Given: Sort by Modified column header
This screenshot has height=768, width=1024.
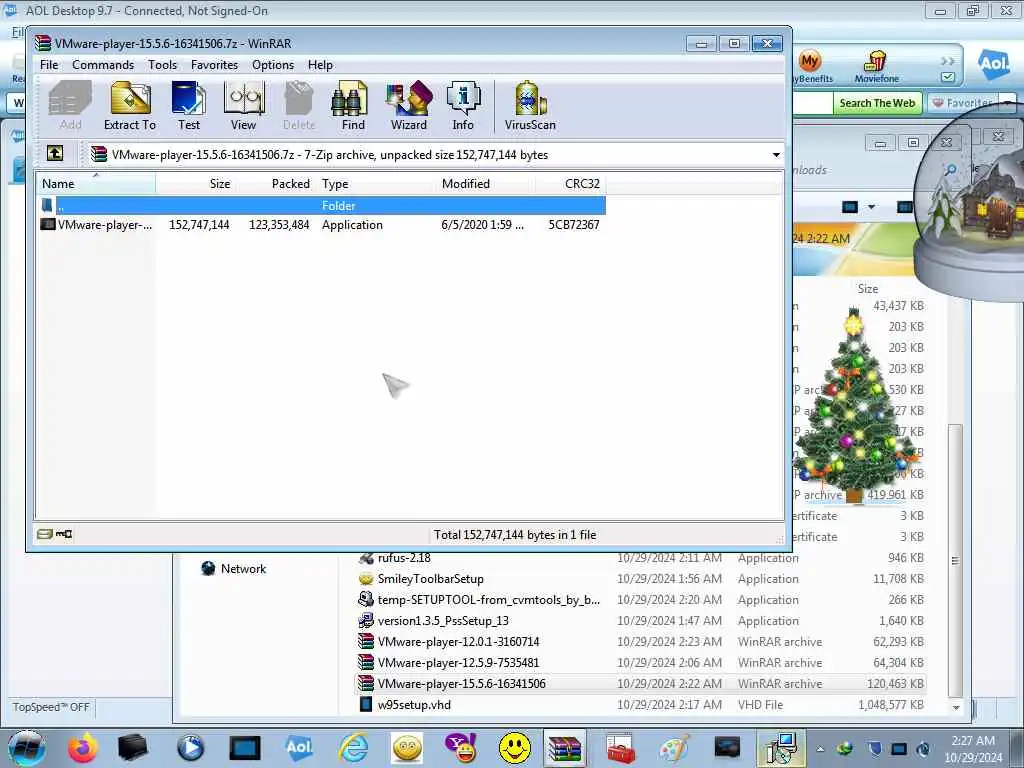Looking at the screenshot, I should point(487,184).
